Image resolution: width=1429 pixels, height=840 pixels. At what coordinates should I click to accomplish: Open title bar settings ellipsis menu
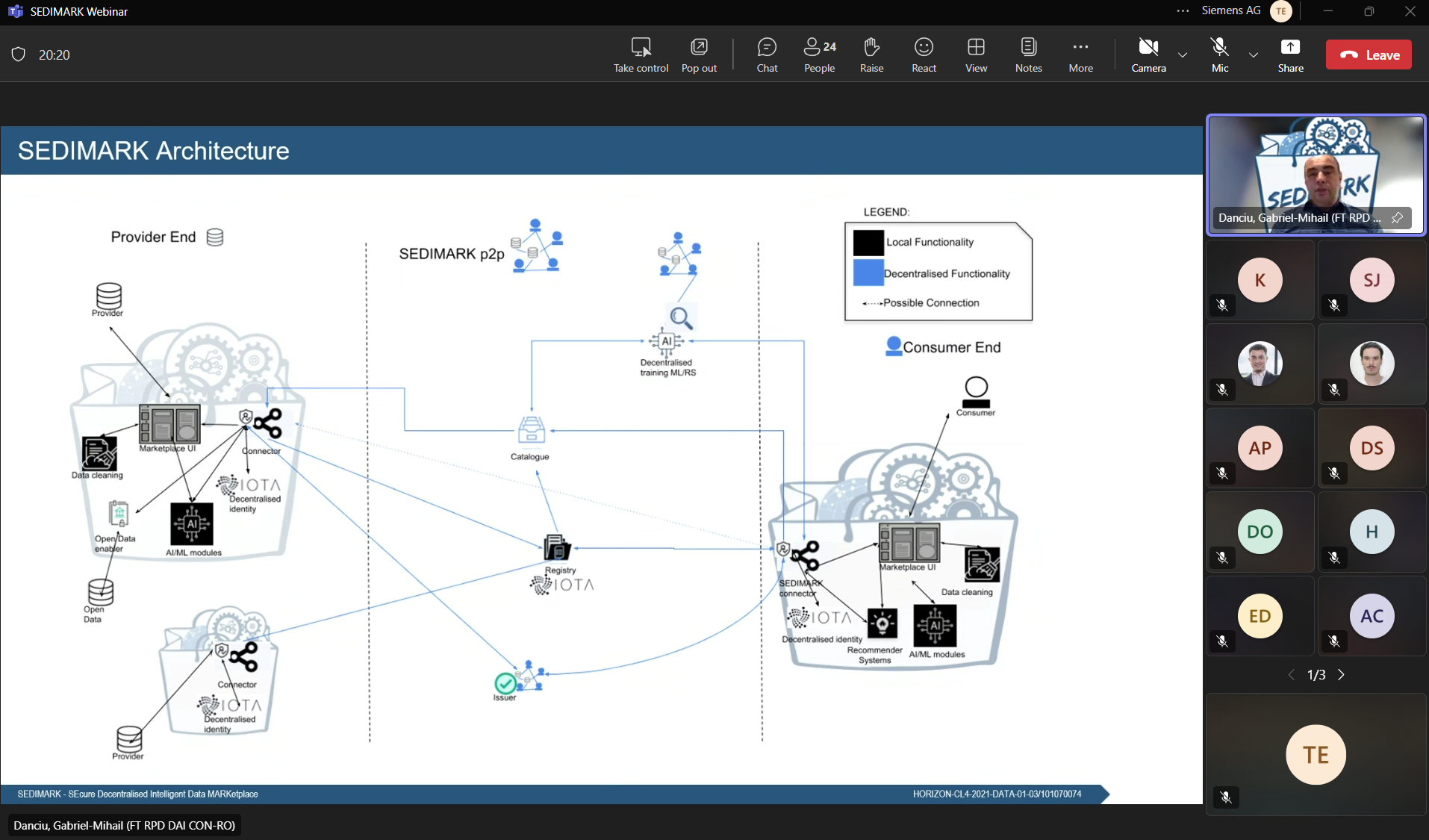point(1183,11)
